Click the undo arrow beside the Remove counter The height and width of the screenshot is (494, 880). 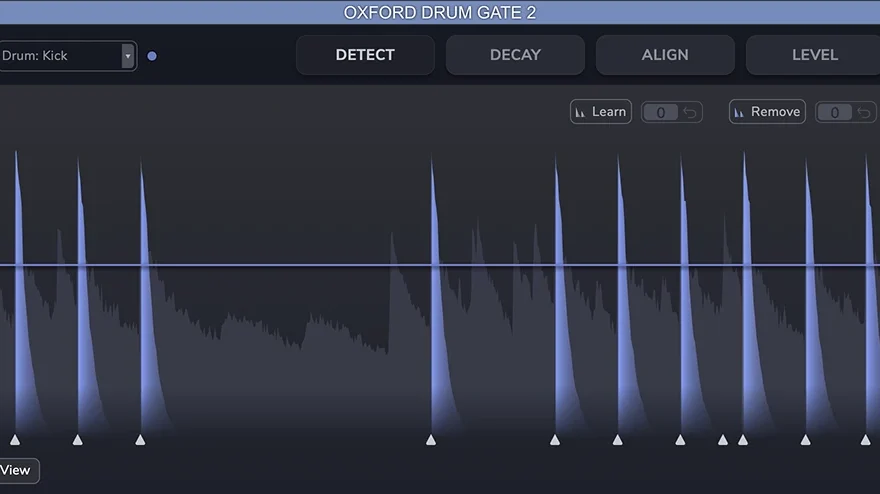[864, 112]
